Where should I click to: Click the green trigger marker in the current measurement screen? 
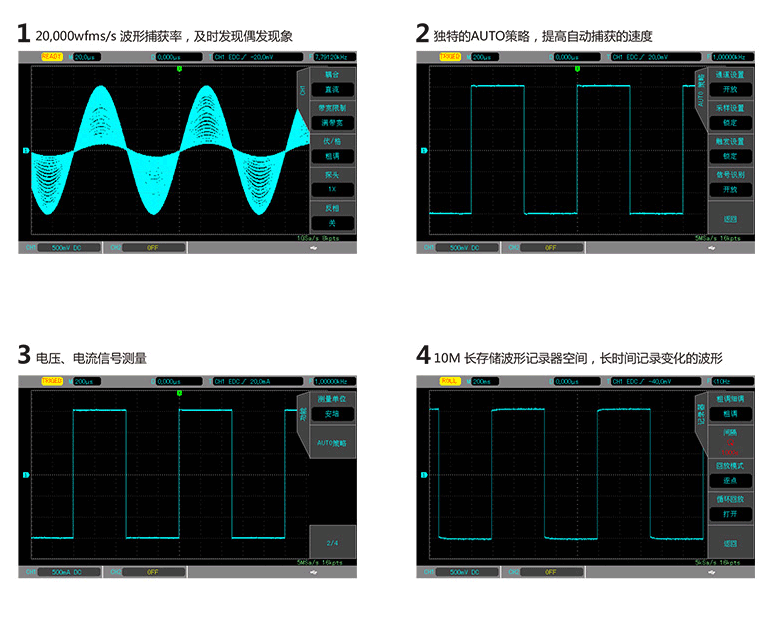coord(178,394)
